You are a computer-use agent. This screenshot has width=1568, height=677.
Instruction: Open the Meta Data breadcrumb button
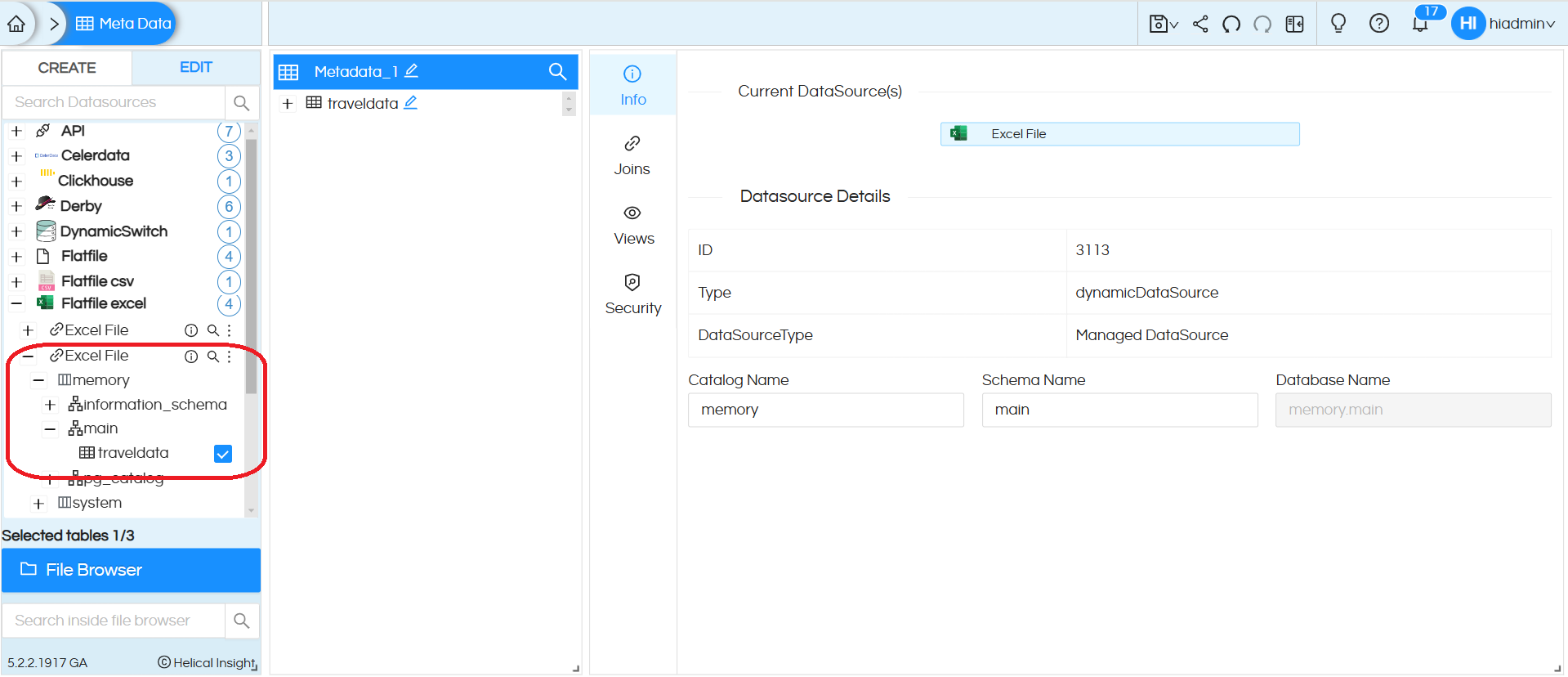coord(123,24)
